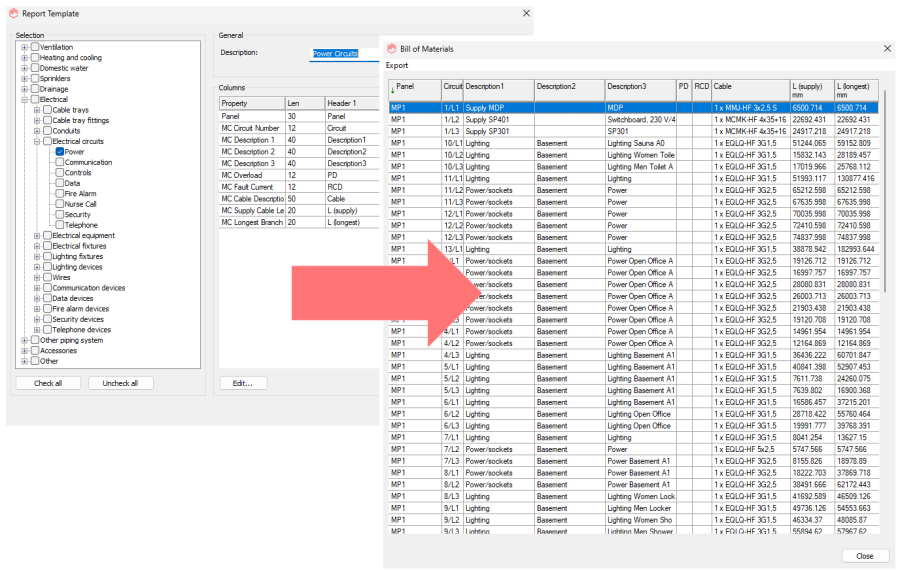Select the MC Fault Current property row
900x573 pixels.
[x=299, y=187]
